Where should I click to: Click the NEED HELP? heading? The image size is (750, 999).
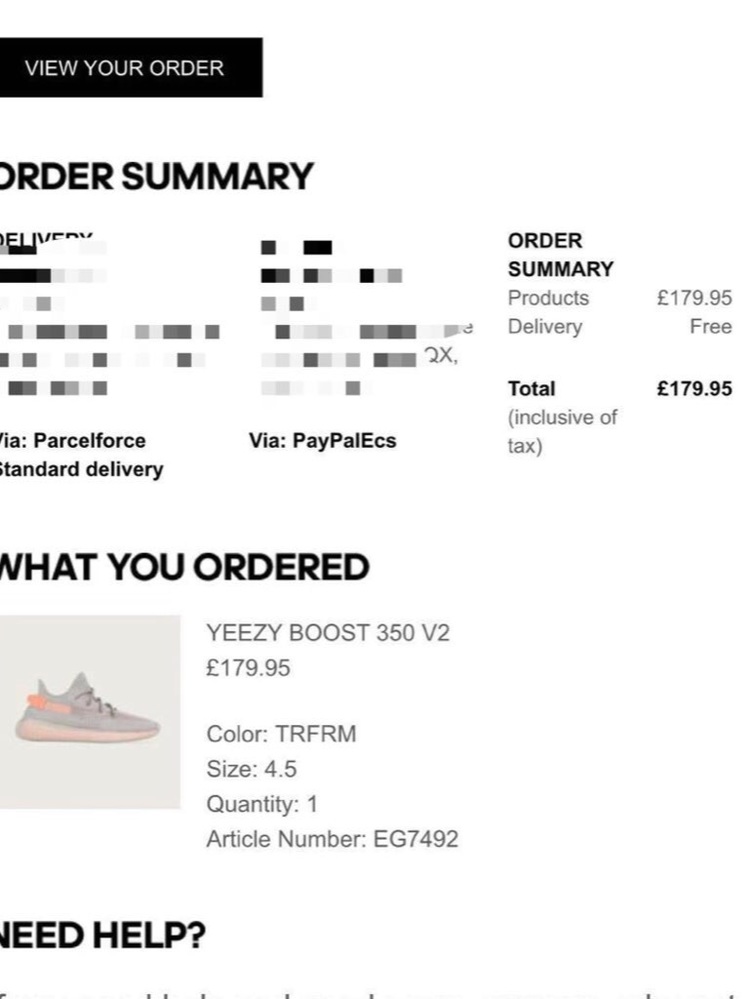click(103, 935)
